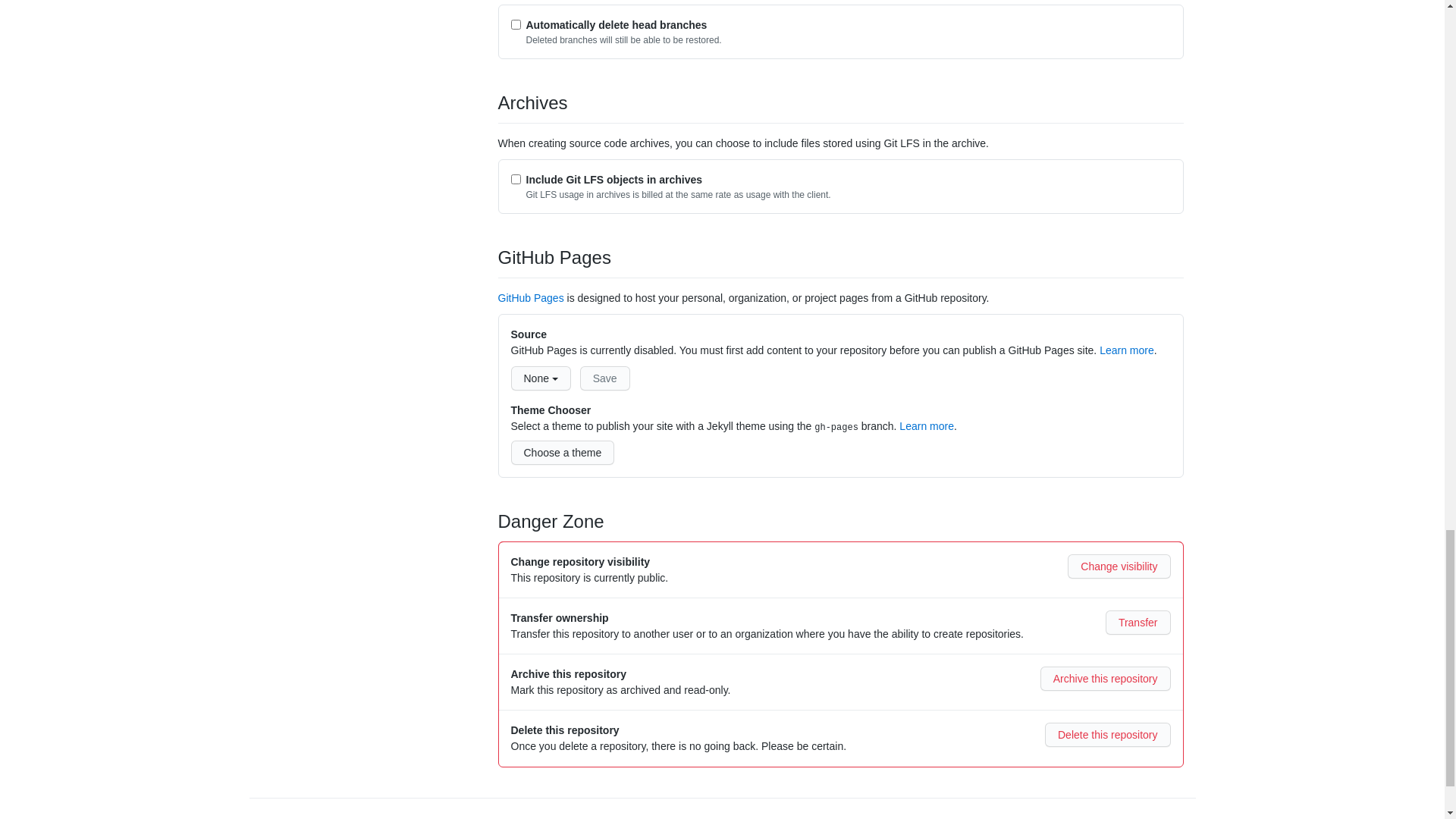Select the Archives section heading
Screen dimensions: 1456x819
point(532,103)
